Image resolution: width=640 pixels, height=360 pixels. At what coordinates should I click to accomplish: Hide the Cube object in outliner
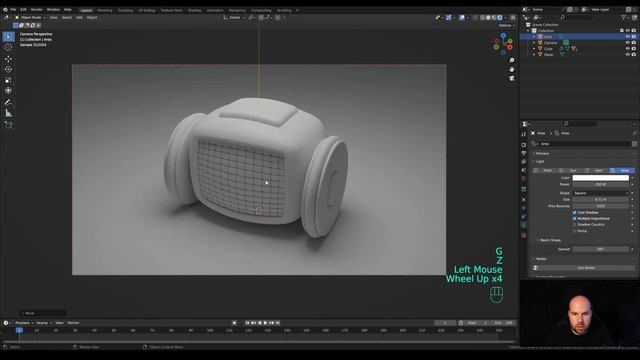click(x=628, y=49)
